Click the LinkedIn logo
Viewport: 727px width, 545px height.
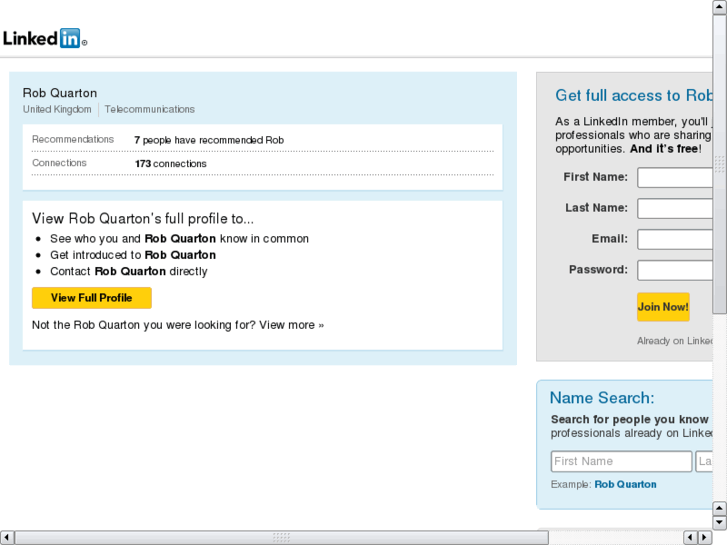(45, 38)
